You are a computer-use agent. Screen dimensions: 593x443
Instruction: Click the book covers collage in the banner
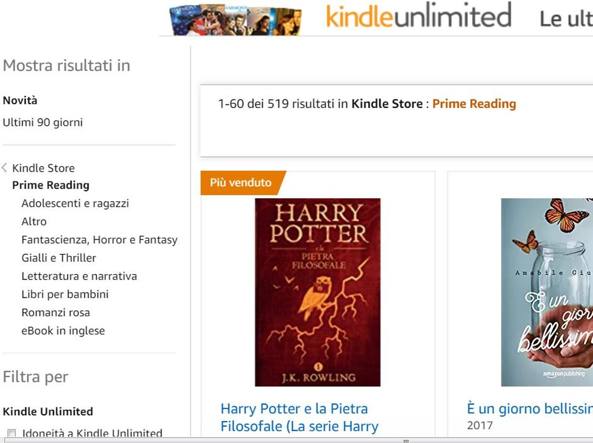tap(236, 20)
